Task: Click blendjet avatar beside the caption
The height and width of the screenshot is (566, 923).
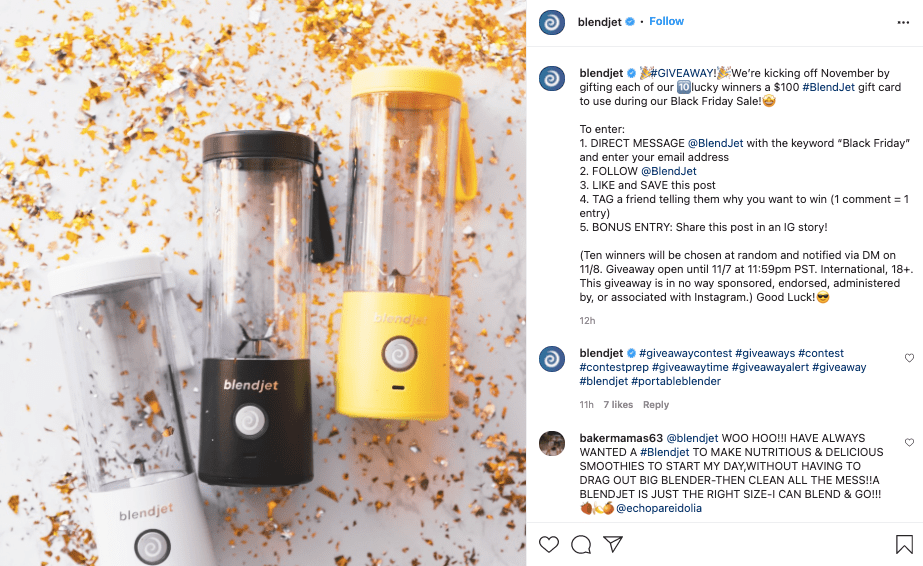Action: coord(552,78)
